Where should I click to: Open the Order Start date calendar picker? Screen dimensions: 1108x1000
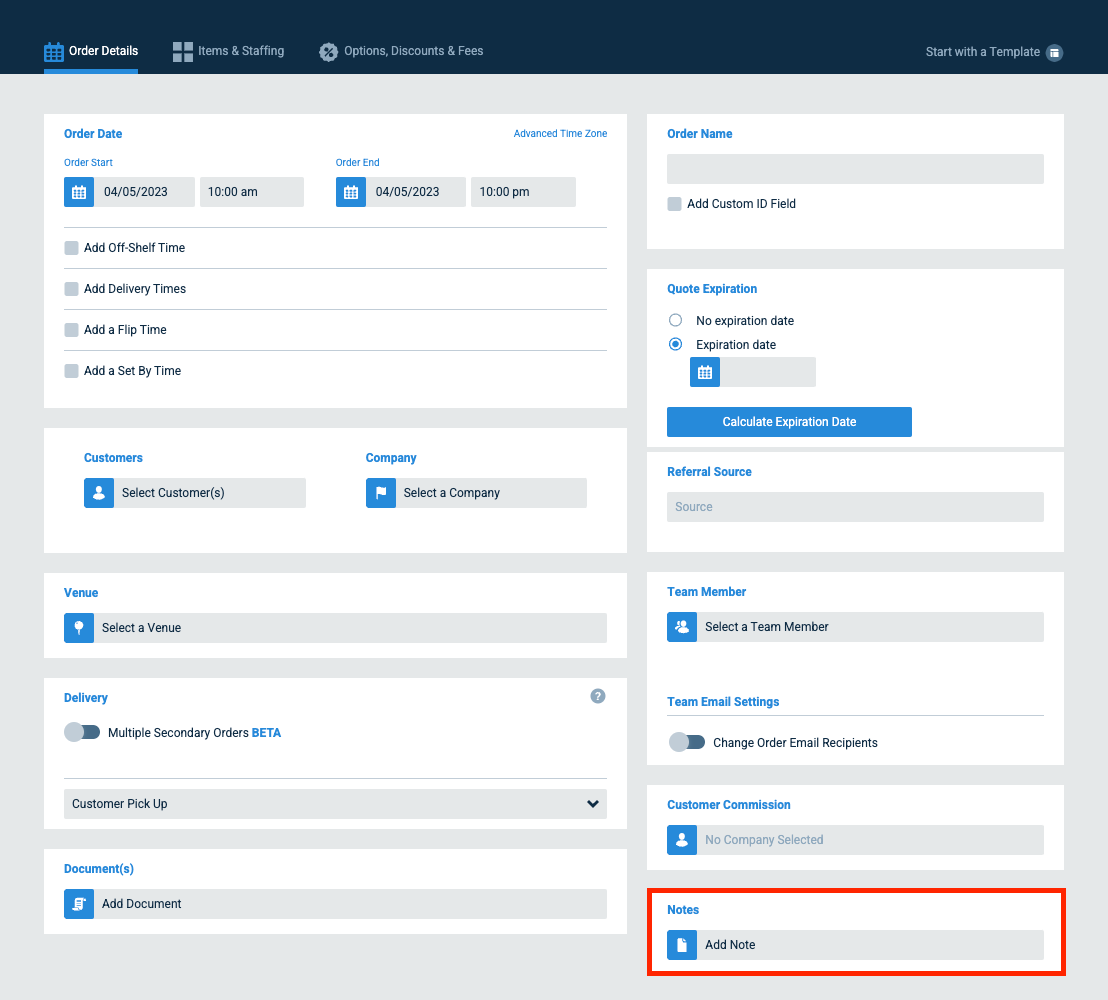[x=79, y=191]
